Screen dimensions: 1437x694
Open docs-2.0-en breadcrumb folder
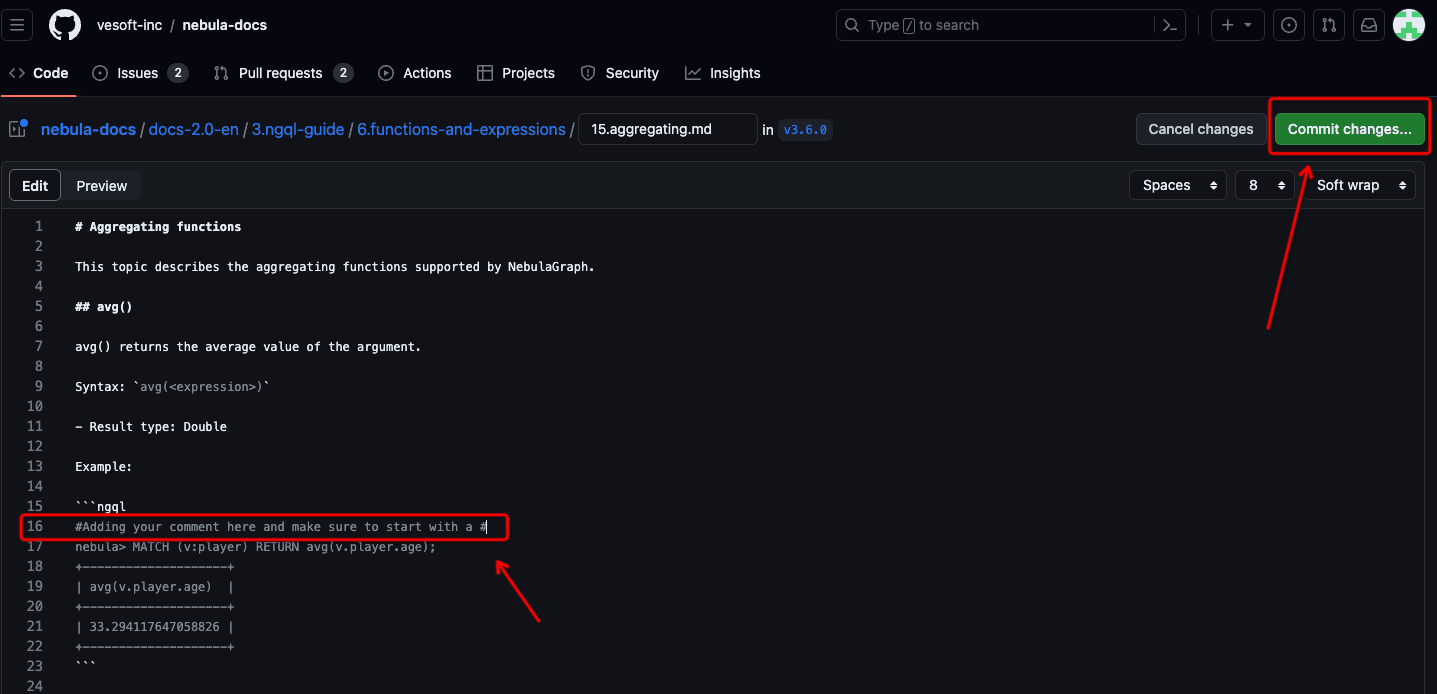click(193, 129)
